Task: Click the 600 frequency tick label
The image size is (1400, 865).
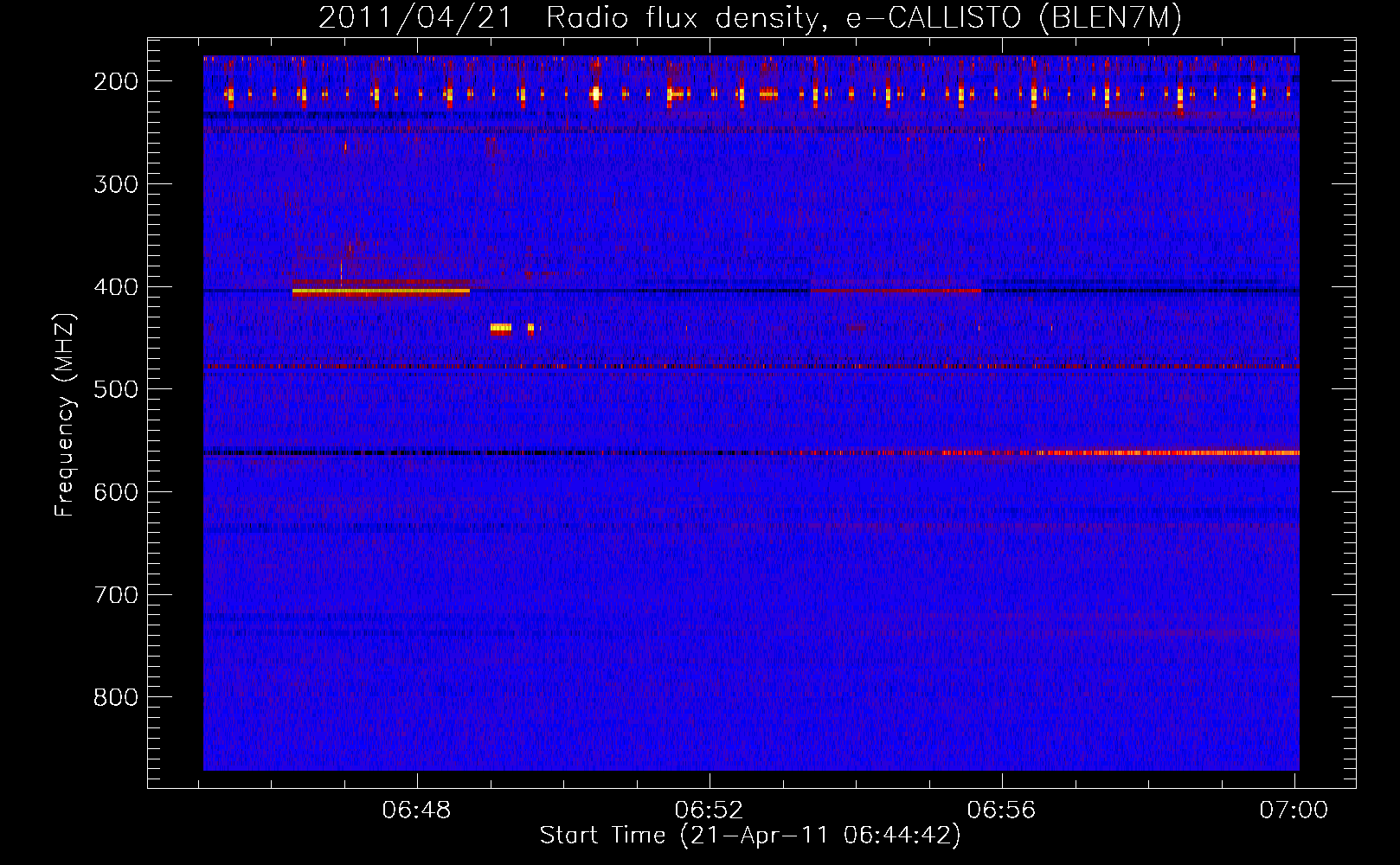Action: tap(116, 492)
